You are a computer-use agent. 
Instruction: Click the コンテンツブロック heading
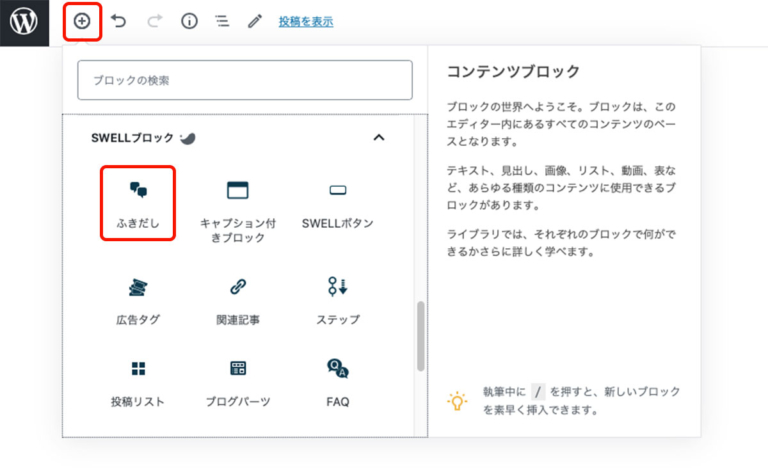[x=513, y=71]
